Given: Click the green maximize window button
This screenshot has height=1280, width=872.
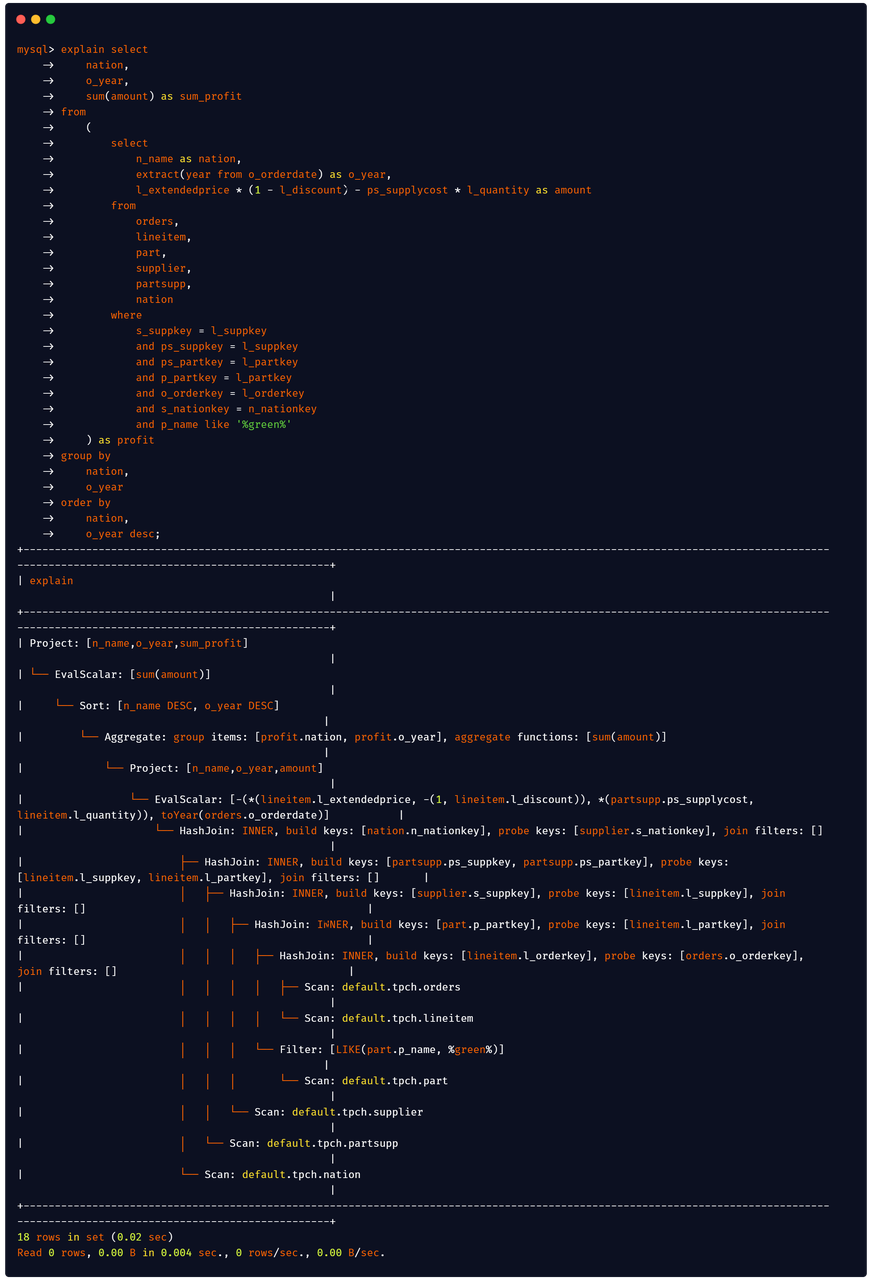Looking at the screenshot, I should (51, 19).
